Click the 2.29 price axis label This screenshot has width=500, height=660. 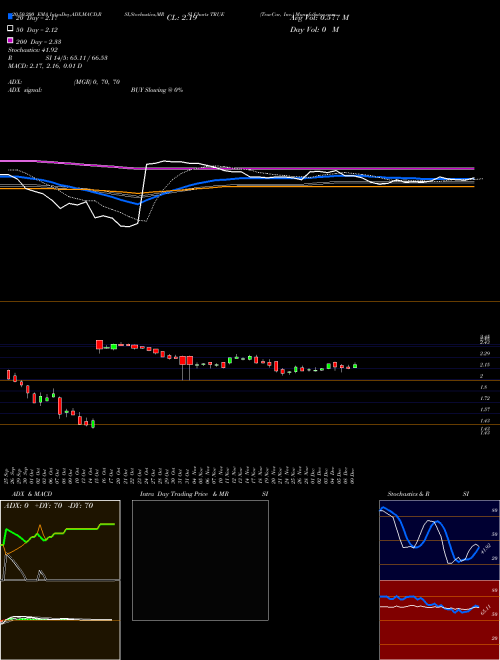click(485, 354)
